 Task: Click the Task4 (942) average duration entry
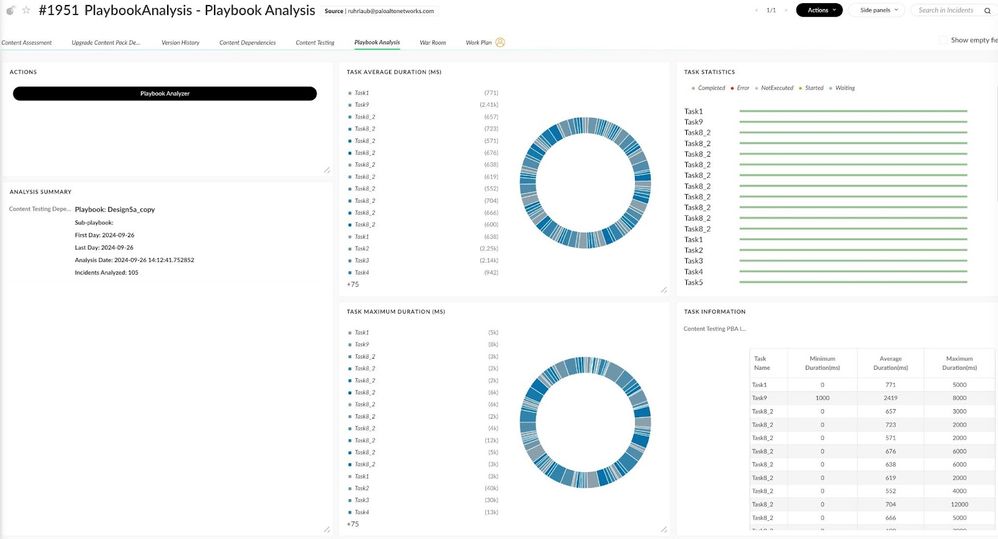pos(423,272)
